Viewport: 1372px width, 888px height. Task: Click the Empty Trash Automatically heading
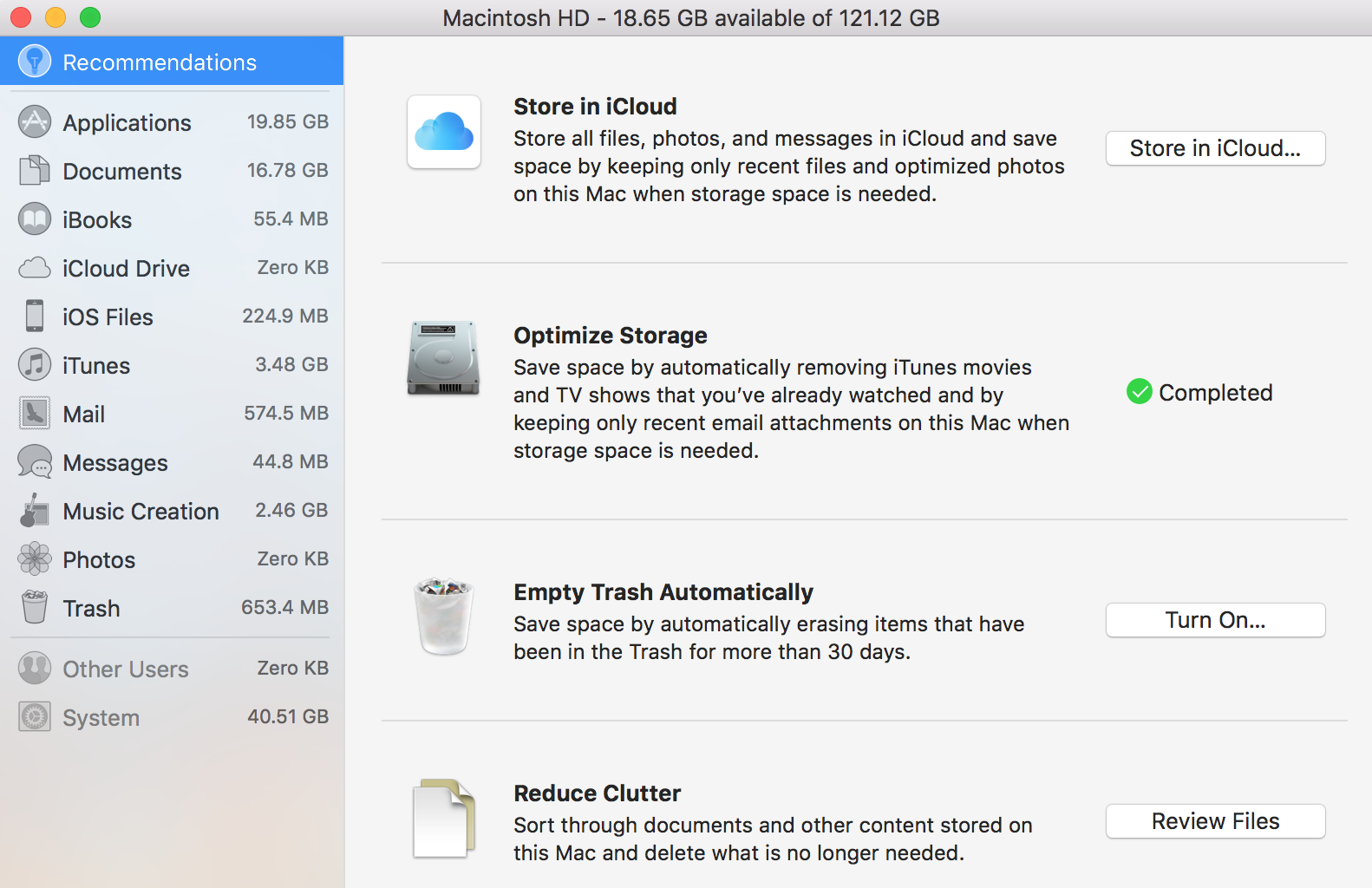[x=663, y=591]
